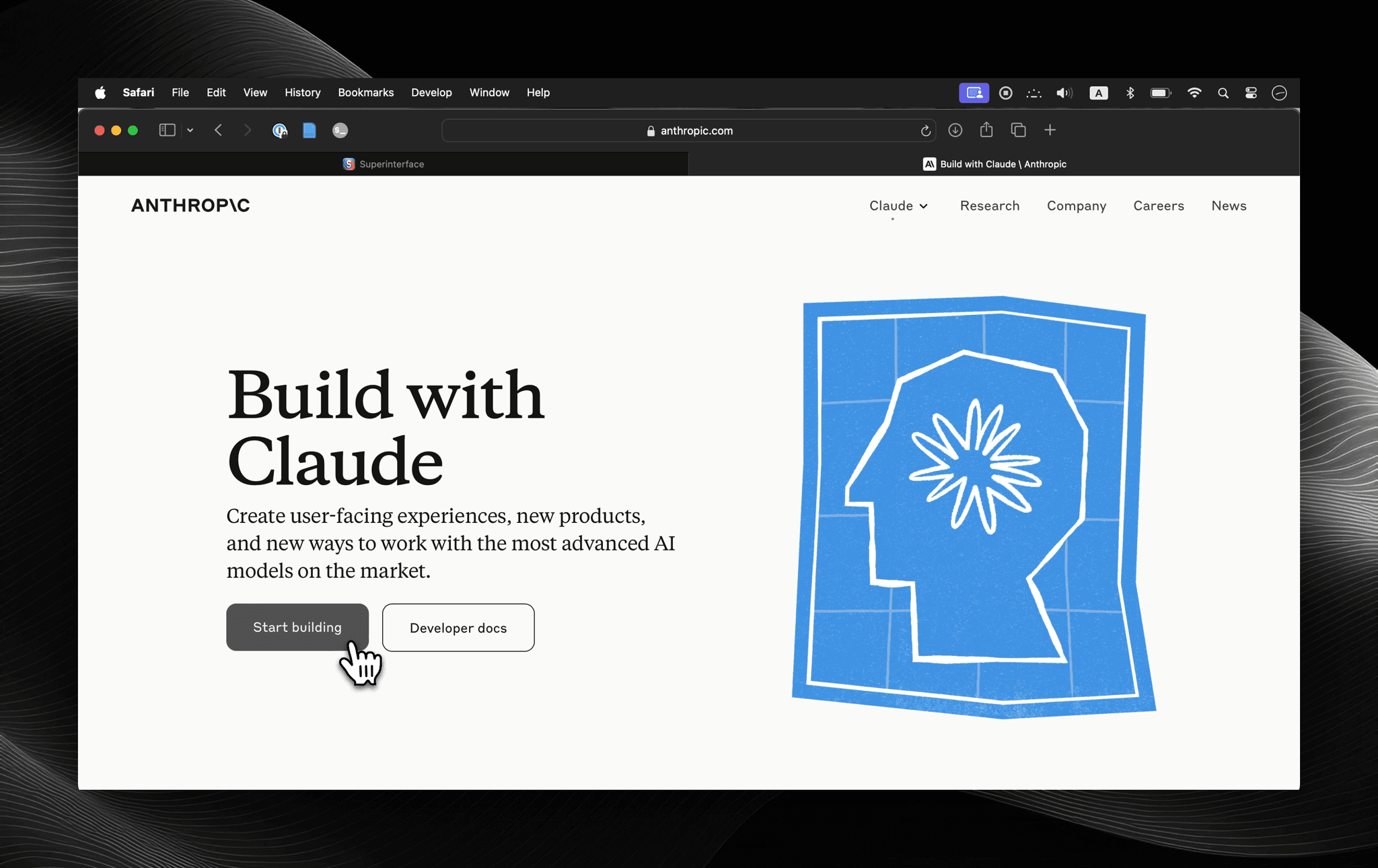The width and height of the screenshot is (1378, 868).
Task: Click the volume icon in the menu bar
Action: [x=1063, y=93]
